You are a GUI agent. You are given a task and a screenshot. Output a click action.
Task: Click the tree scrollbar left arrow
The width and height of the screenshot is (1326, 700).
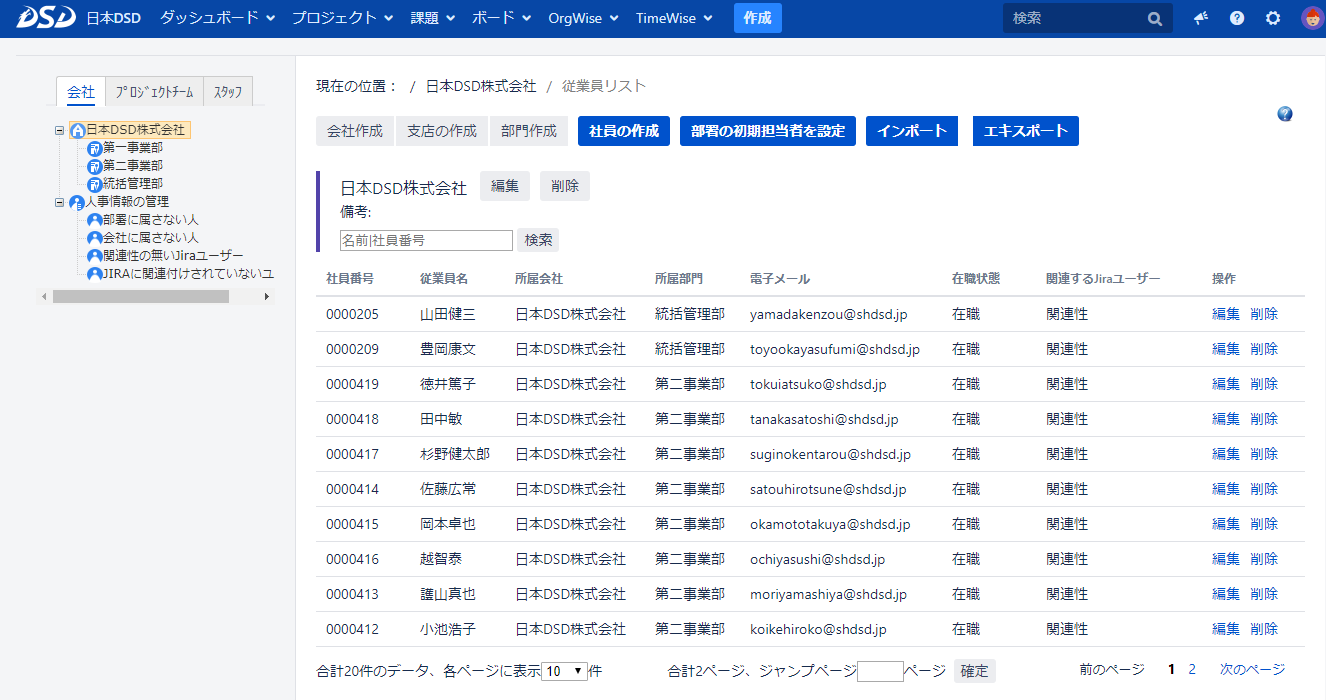click(x=44, y=297)
